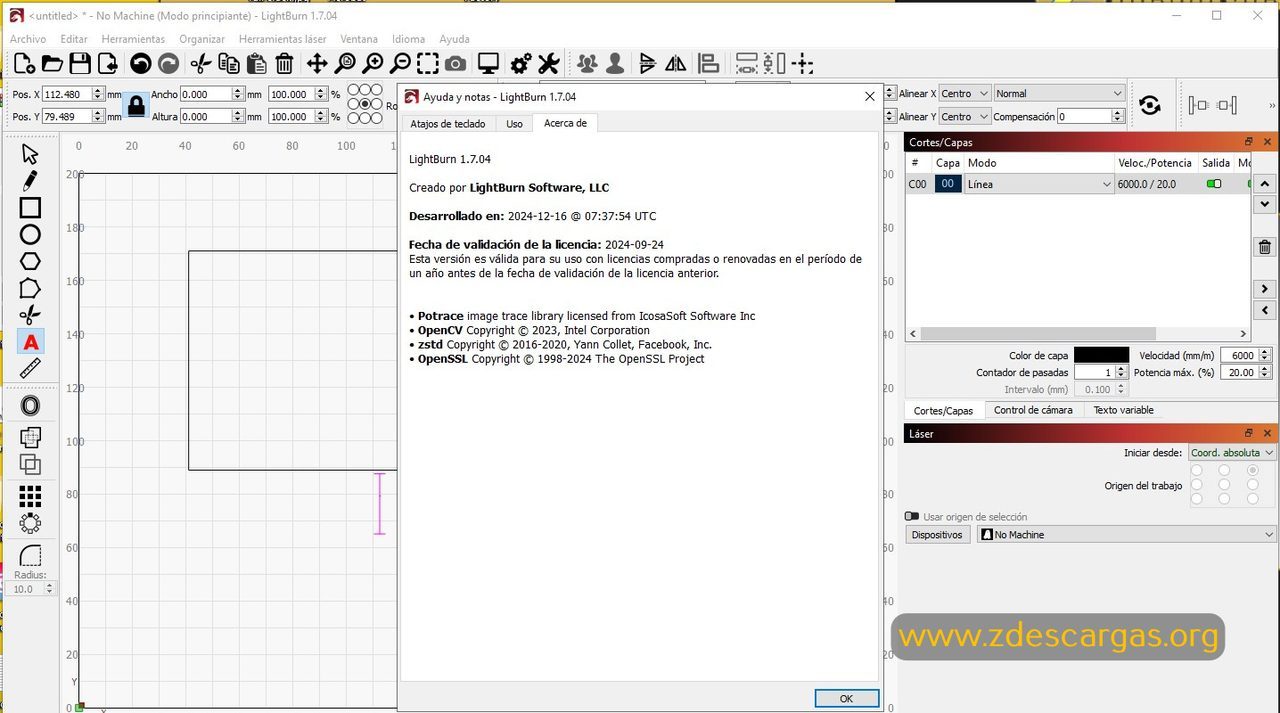
Task: Open the Texto variable tab
Action: 1123,410
